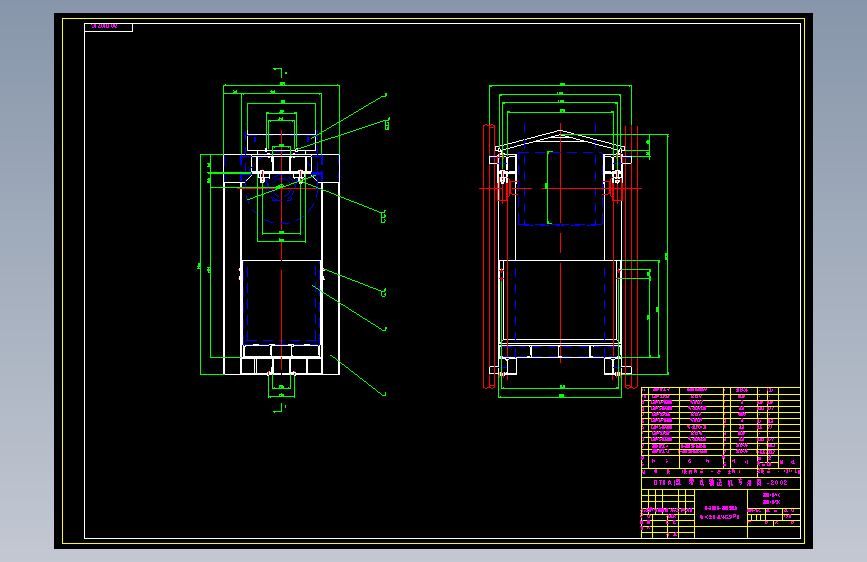
Task: Select the drawing number label box in the top-left corner
Action: pyautogui.click(x=108, y=27)
